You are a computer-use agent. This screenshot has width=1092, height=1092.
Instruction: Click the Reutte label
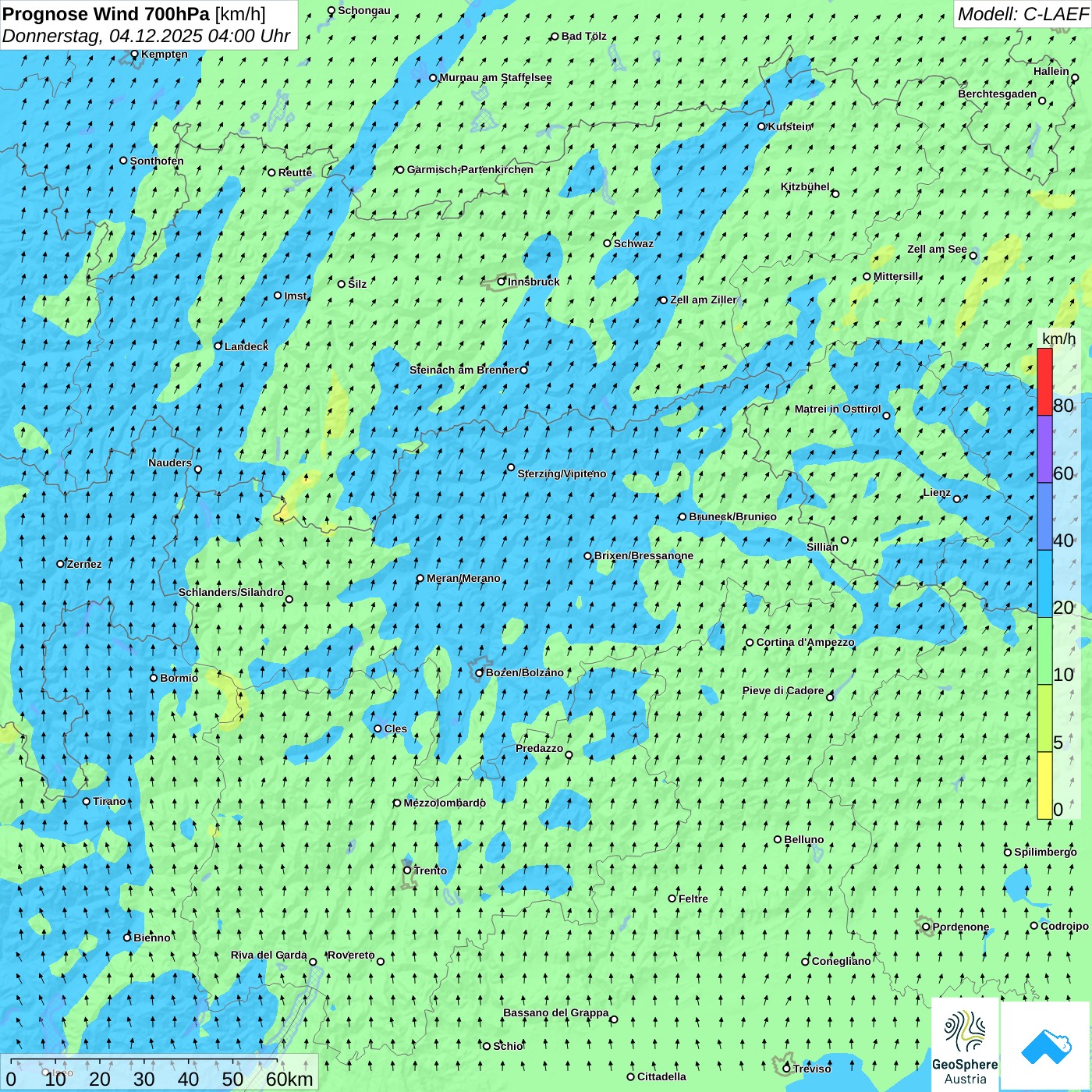point(295,172)
